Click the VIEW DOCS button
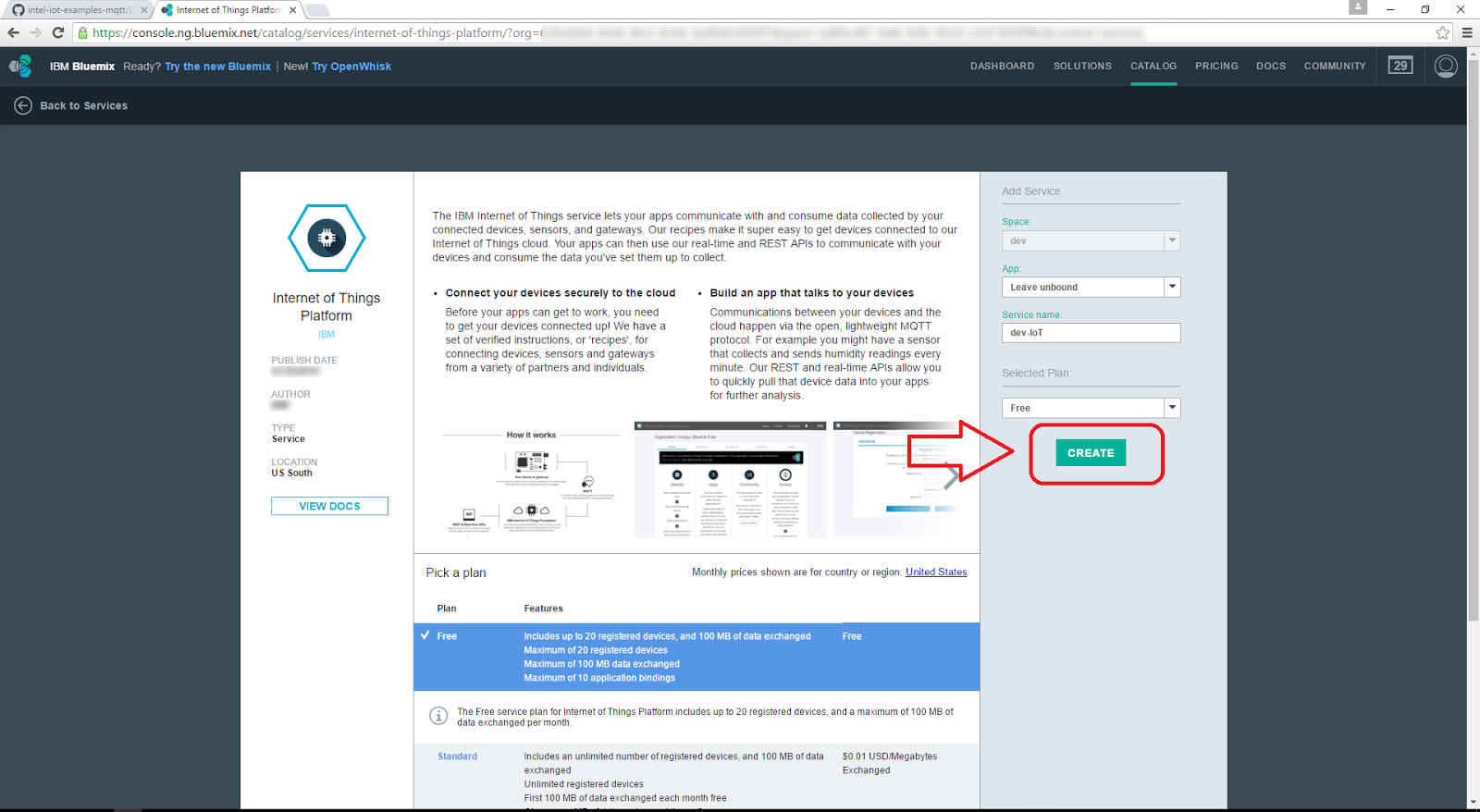 (329, 506)
